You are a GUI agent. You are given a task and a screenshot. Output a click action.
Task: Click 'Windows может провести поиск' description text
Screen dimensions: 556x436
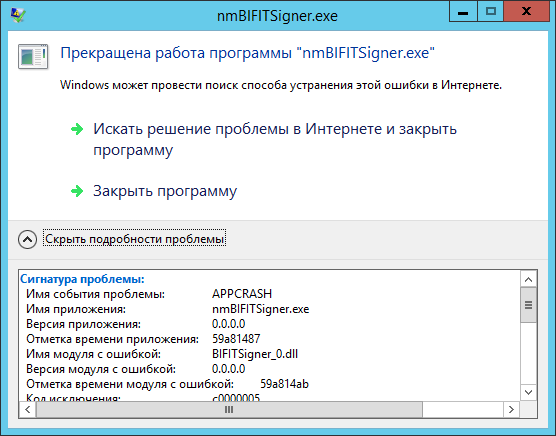point(281,85)
